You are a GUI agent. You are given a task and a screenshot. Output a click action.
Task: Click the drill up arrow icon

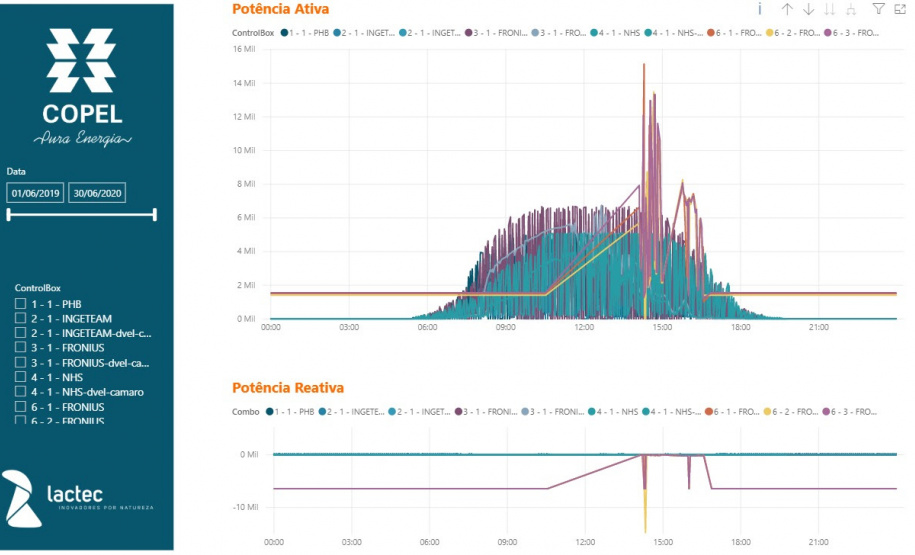click(x=787, y=9)
